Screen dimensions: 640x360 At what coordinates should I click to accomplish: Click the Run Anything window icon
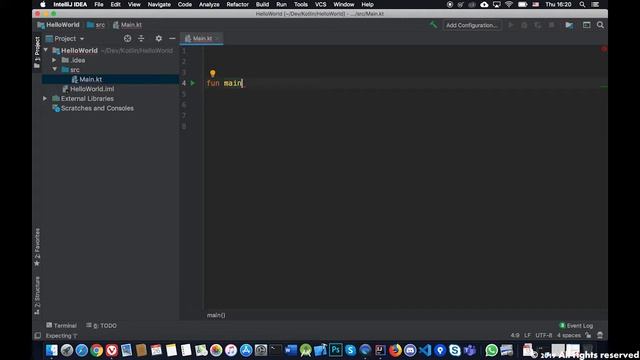click(587, 25)
